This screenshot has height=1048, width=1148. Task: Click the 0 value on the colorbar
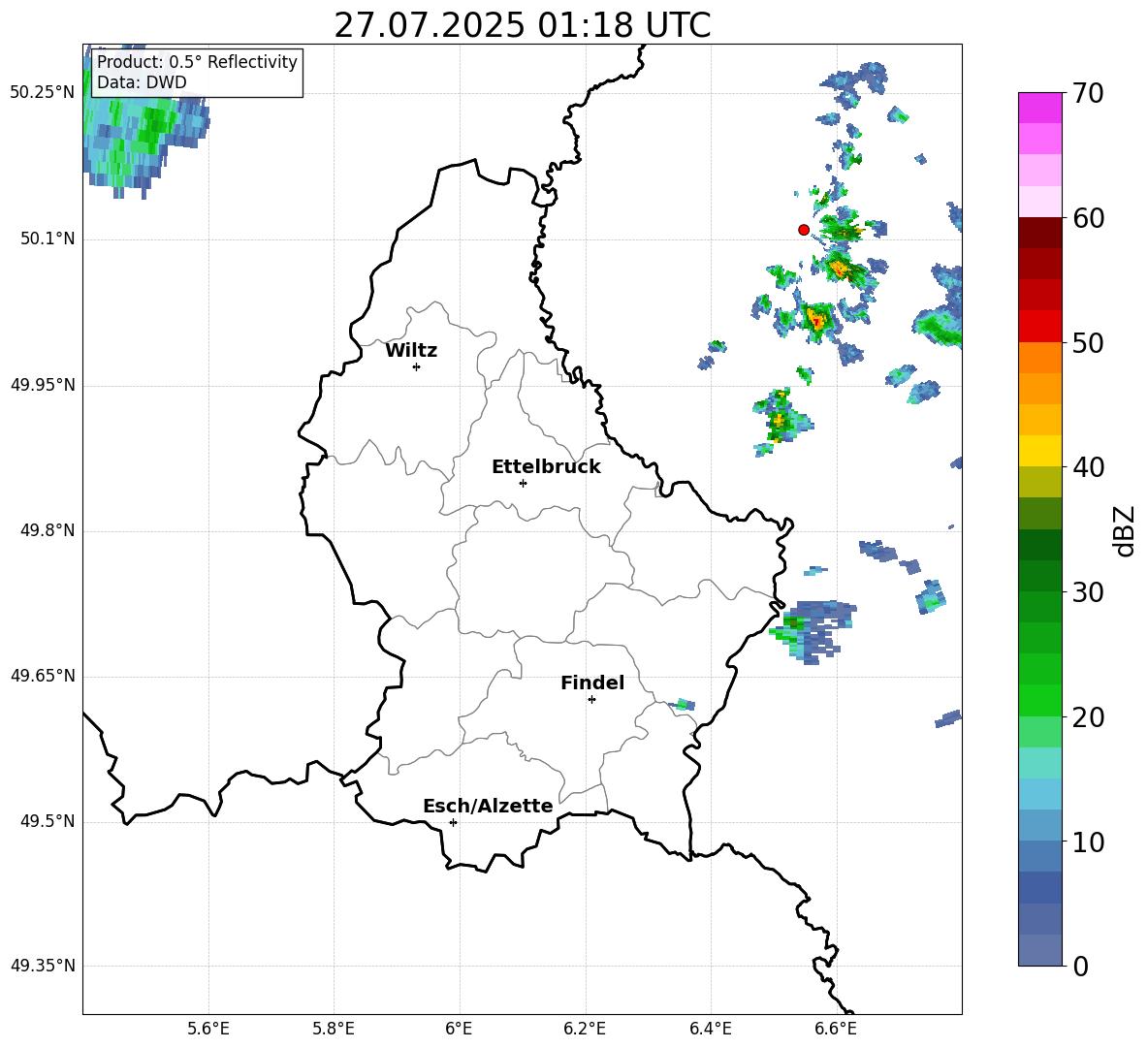coord(1081,967)
